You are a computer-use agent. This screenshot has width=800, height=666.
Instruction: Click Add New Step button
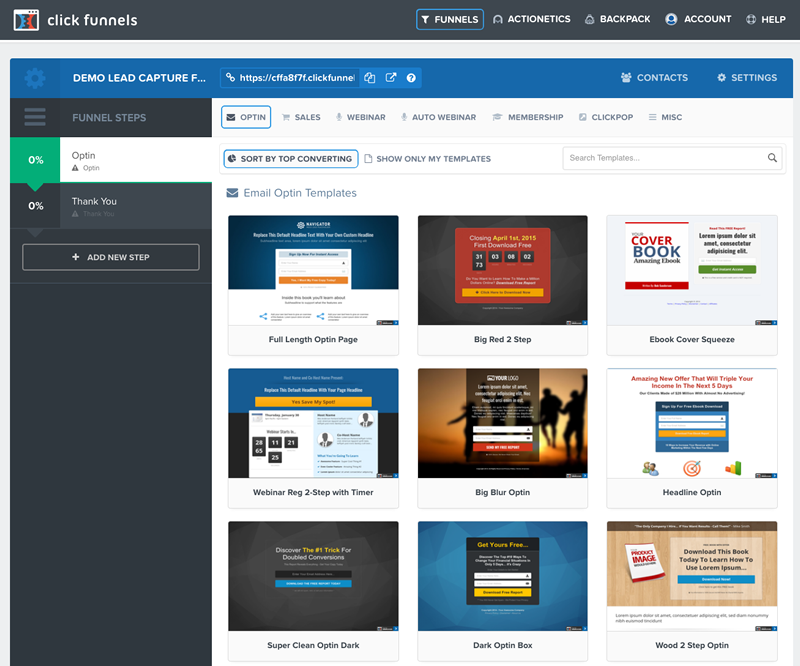pos(111,257)
